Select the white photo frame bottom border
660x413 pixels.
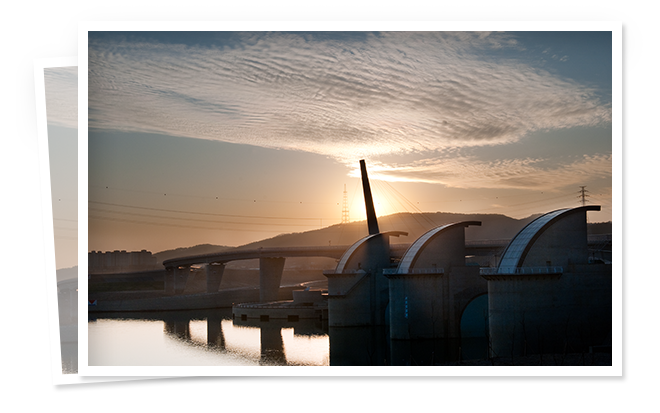coord(349,370)
